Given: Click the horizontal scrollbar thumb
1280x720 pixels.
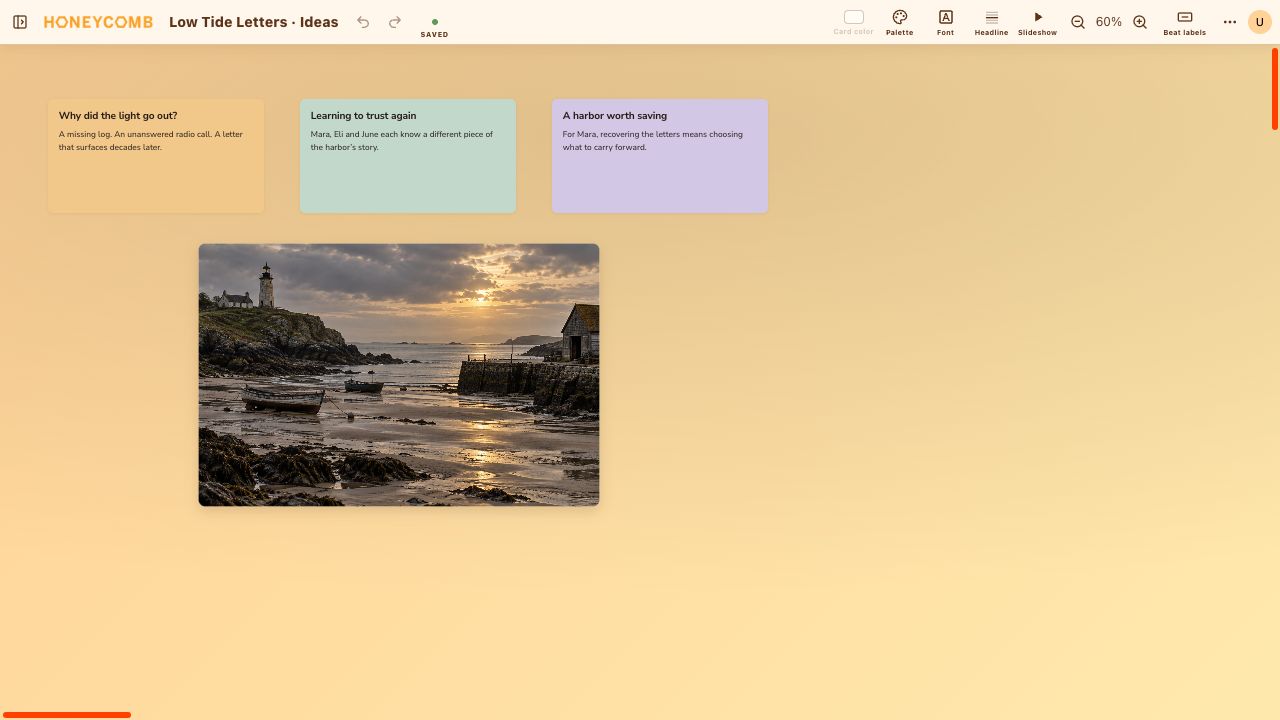Looking at the screenshot, I should [67, 715].
